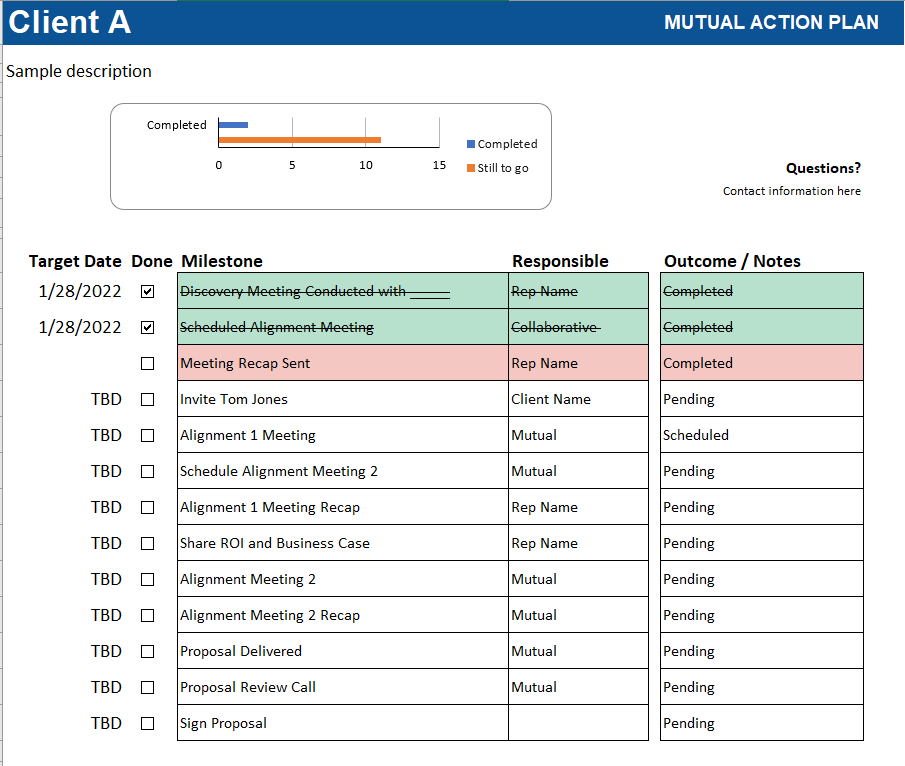Select Pending outcome for Invite Tom Jones
The width and height of the screenshot is (905, 766).
tap(762, 399)
